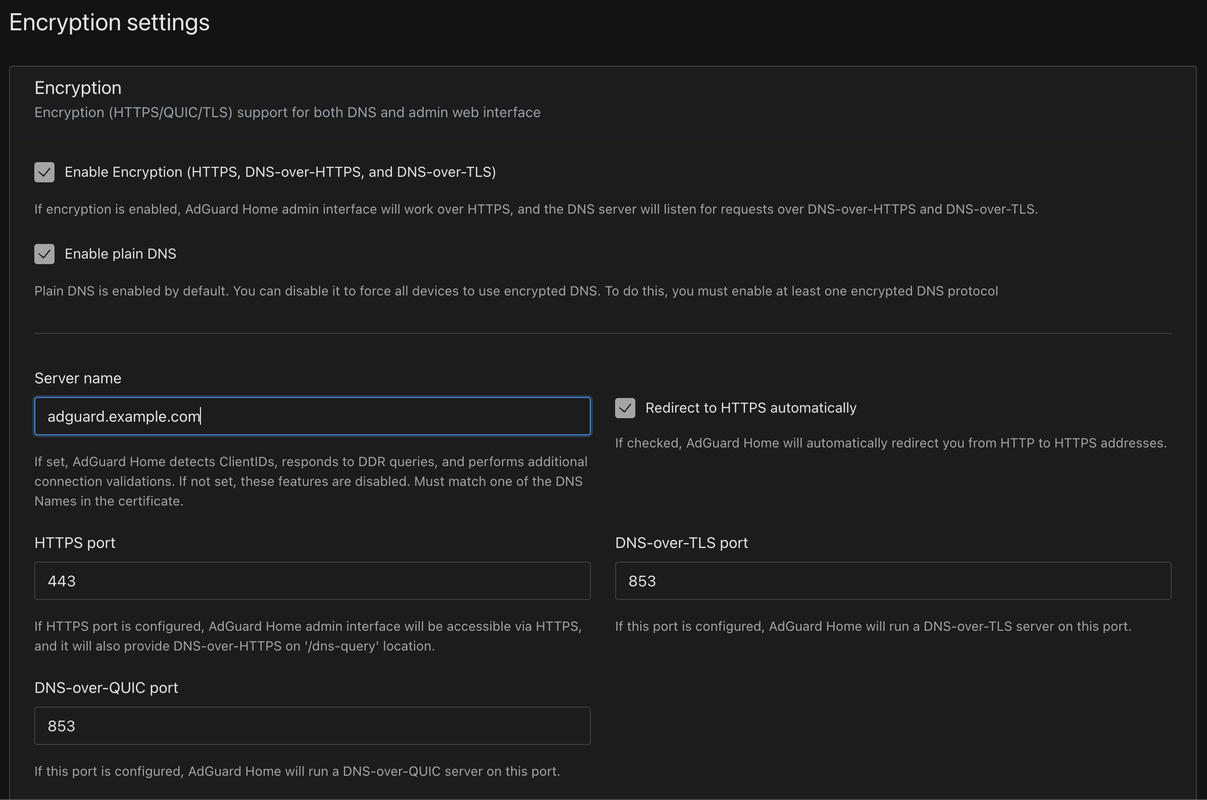Click the "Enable Encryption (HTTPS, DNS-over-HTTPS, and DNS-over-TLS)" label text
The width and height of the screenshot is (1207, 800).
(x=280, y=172)
